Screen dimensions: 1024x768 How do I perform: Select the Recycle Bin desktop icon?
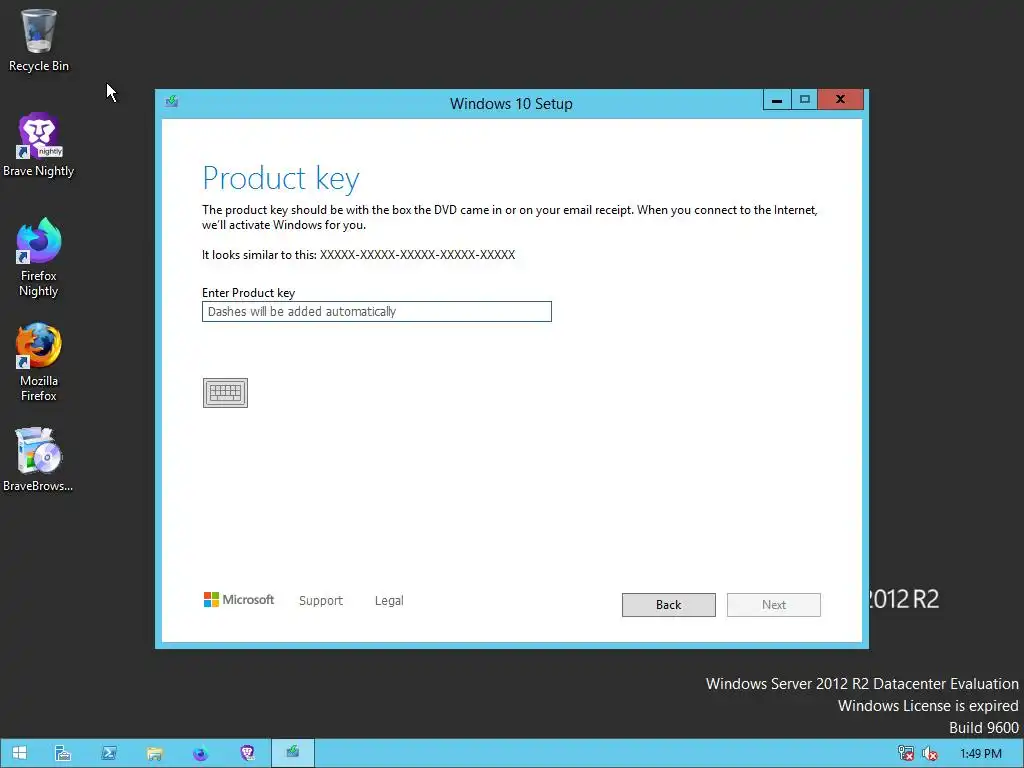[x=39, y=40]
